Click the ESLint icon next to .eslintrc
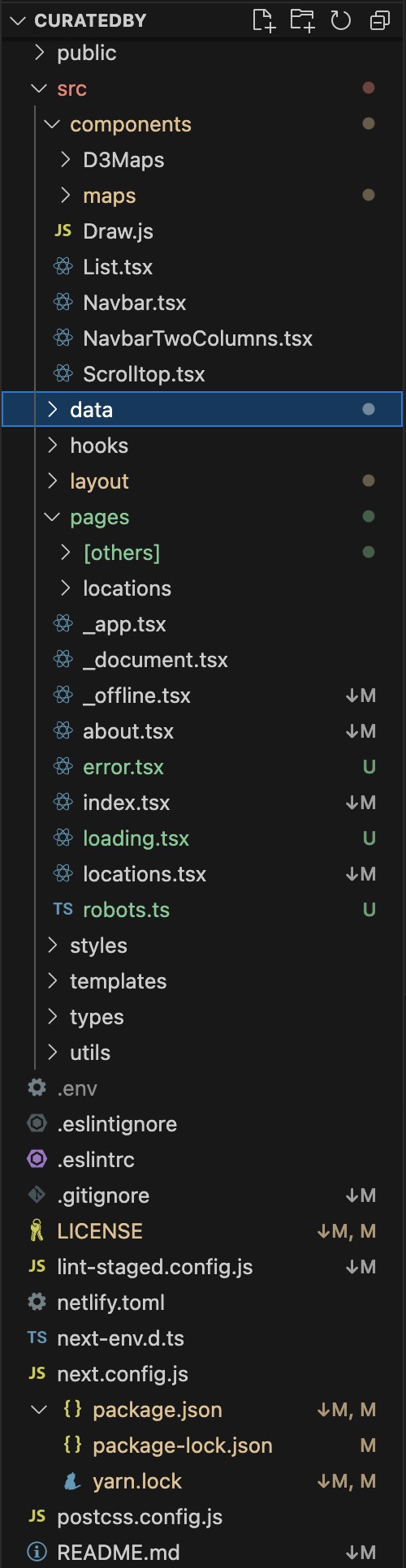This screenshot has width=406, height=1568. pyautogui.click(x=37, y=1160)
